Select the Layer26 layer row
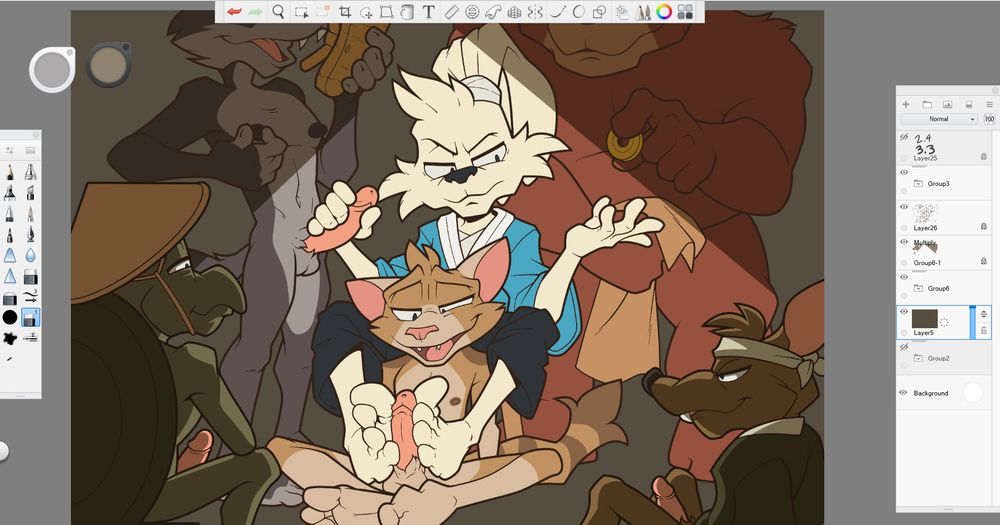 tap(945, 218)
